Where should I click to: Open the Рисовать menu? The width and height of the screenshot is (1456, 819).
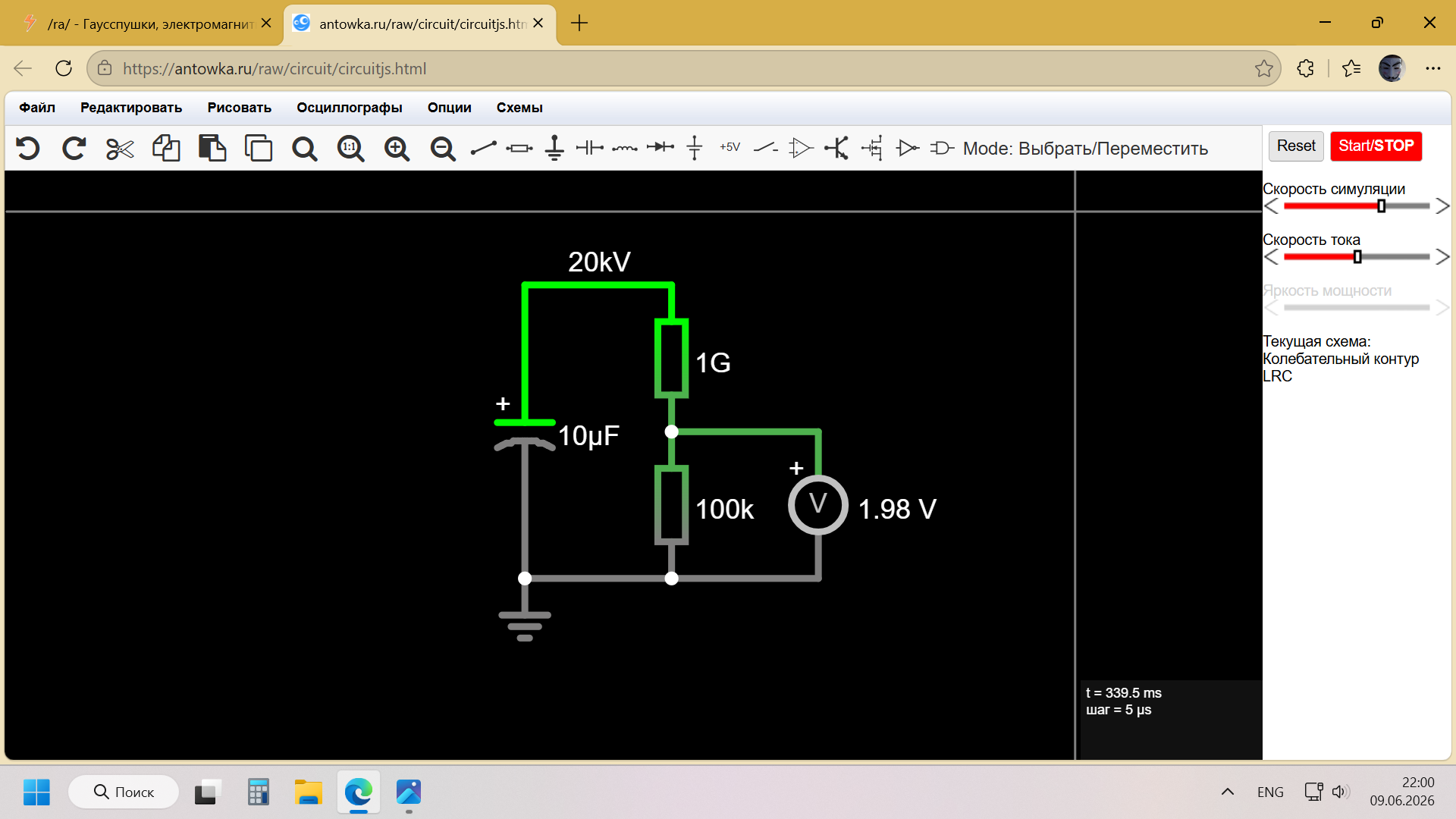(240, 108)
